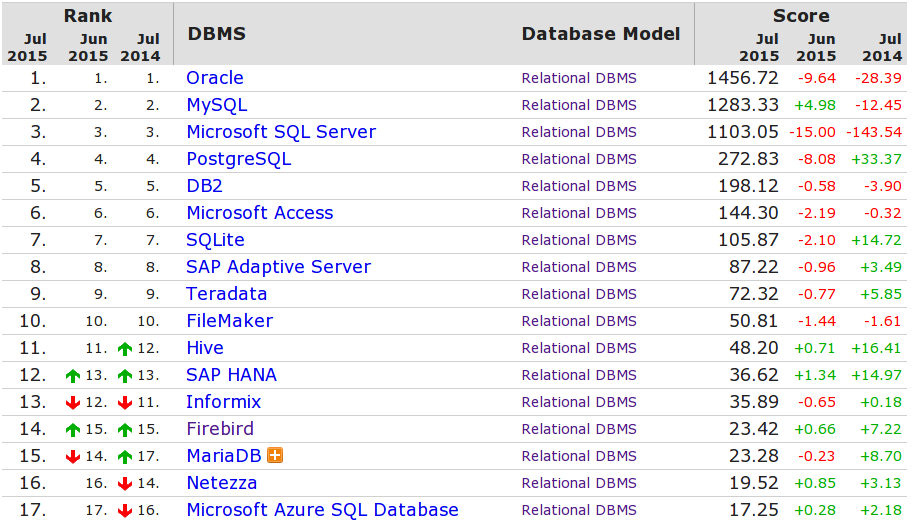Click SAP HANA's green arrow for June 2015 rank
915x523 pixels.
coord(72,375)
